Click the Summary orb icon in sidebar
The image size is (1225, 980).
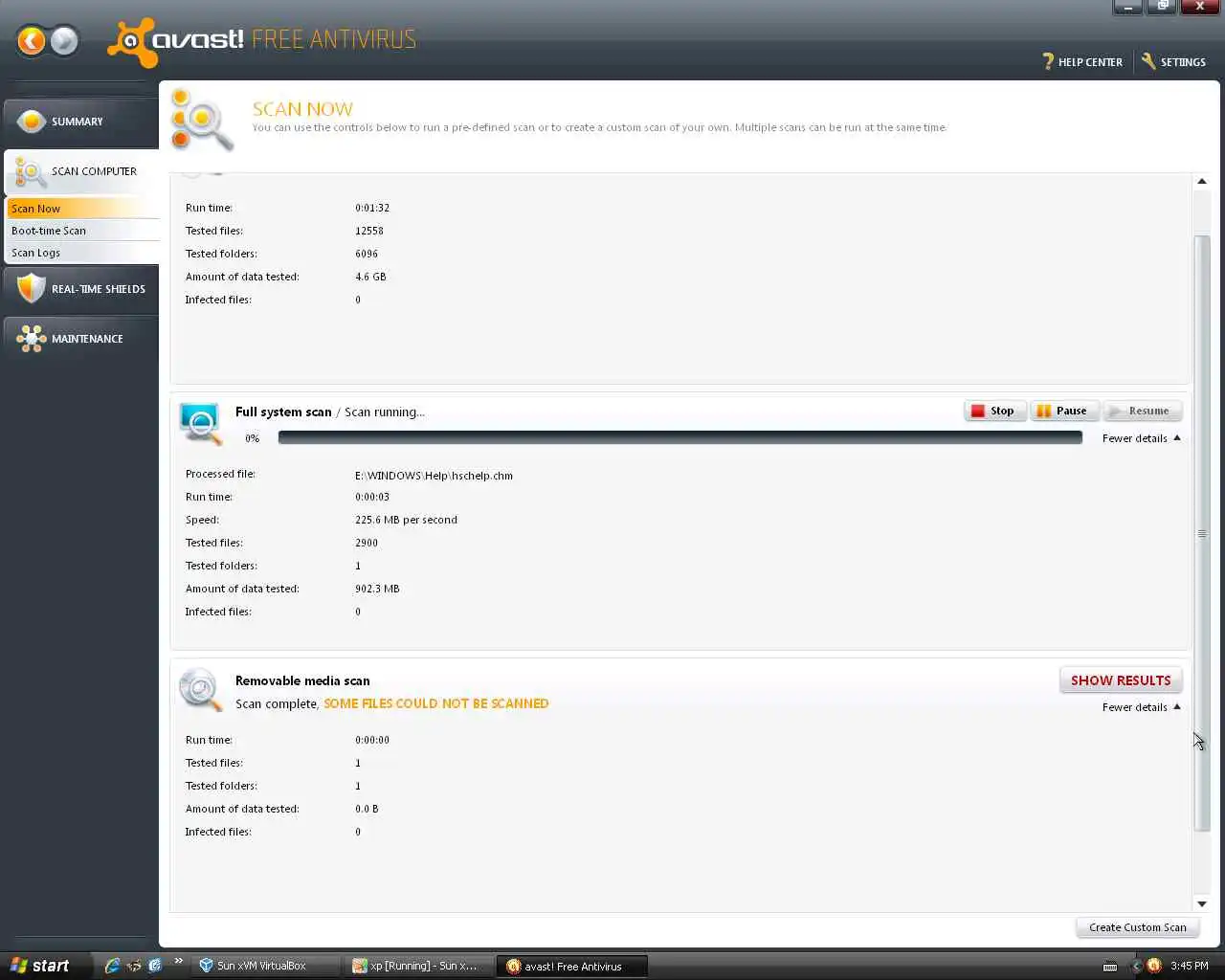pos(32,122)
